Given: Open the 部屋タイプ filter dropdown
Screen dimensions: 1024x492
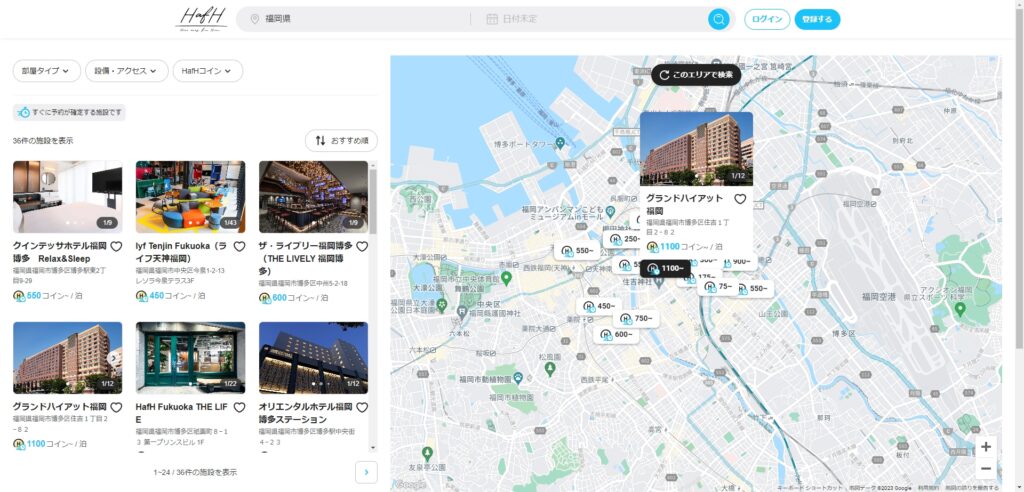Looking at the screenshot, I should [46, 71].
